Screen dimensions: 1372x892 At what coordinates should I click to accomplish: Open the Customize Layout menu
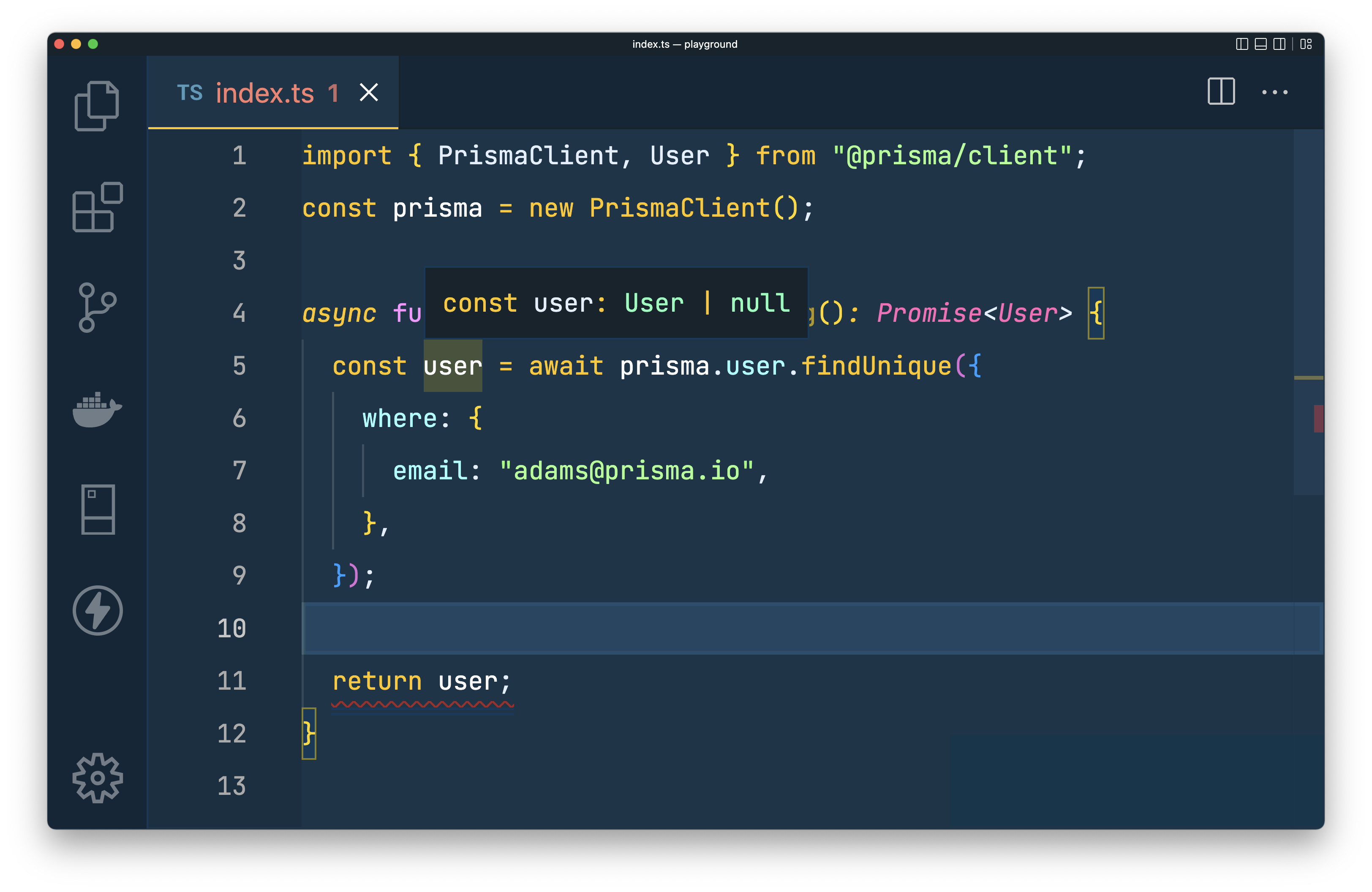coord(1306,44)
